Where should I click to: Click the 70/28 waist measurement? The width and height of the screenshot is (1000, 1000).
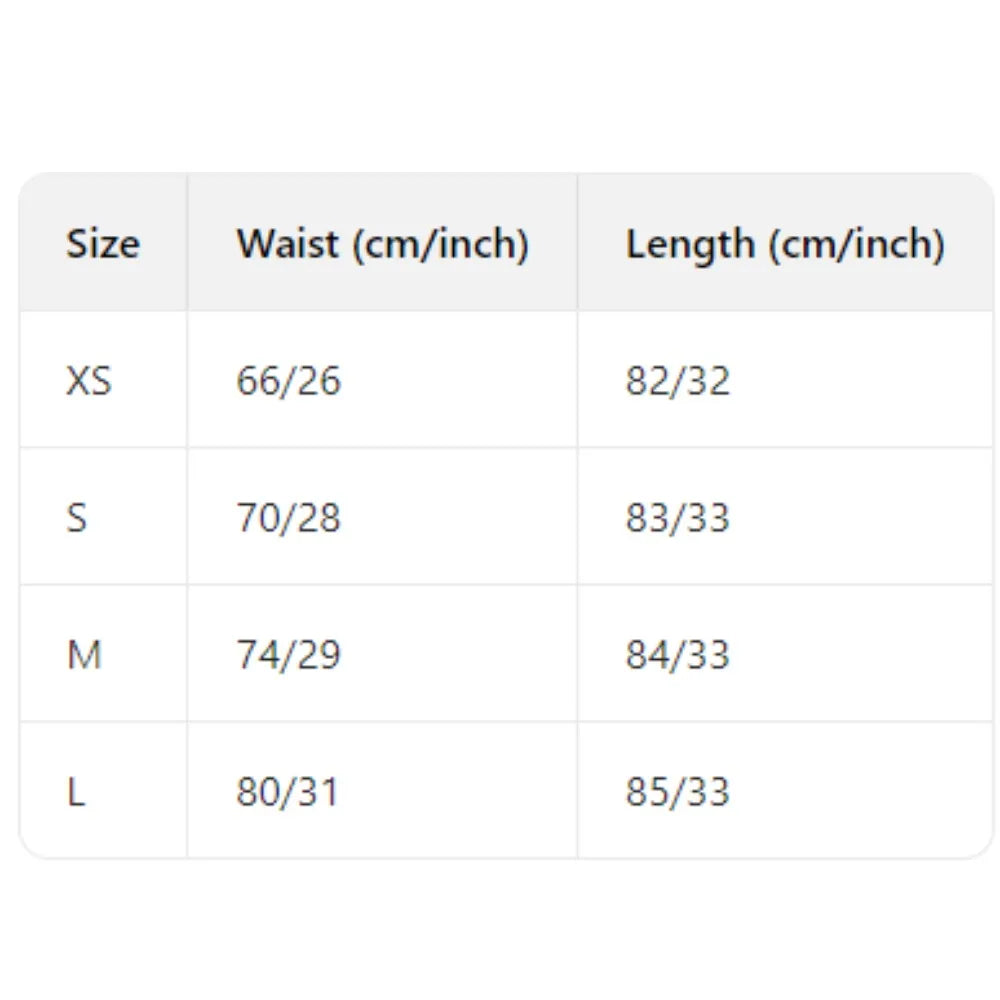tap(288, 518)
